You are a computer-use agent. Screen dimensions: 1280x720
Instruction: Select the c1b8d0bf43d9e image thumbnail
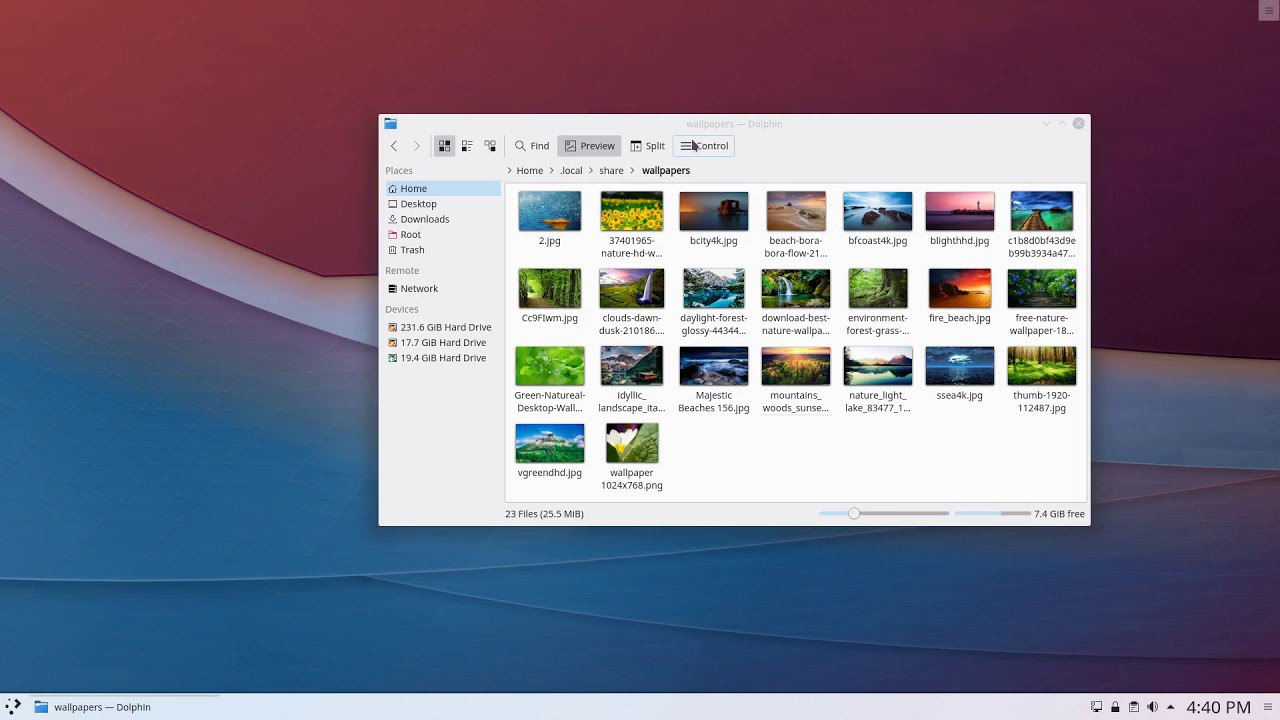1042,211
